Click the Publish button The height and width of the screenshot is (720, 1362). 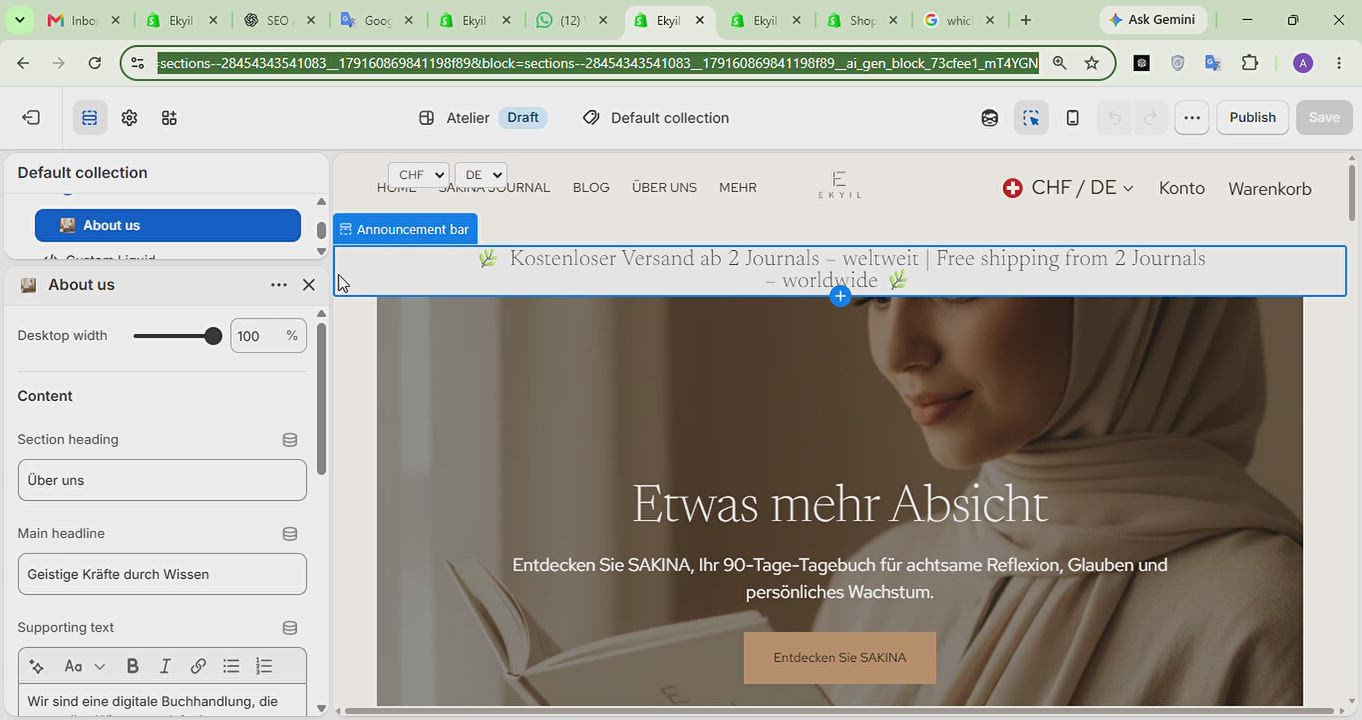tap(1252, 118)
